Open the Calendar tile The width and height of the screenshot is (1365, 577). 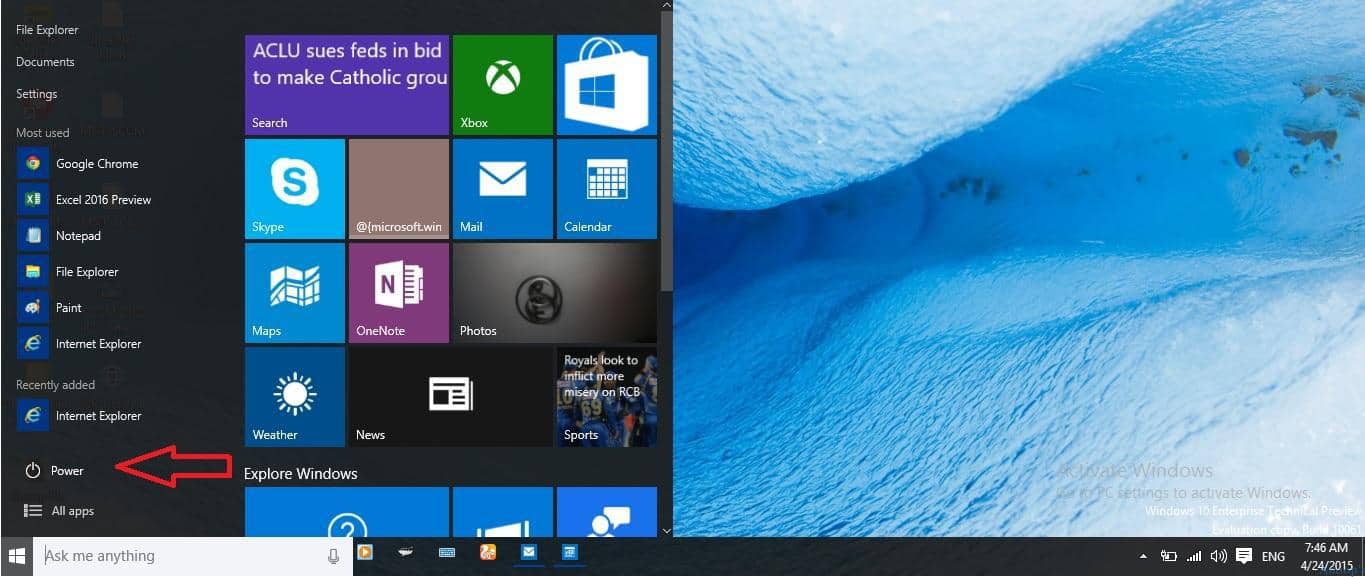point(606,189)
